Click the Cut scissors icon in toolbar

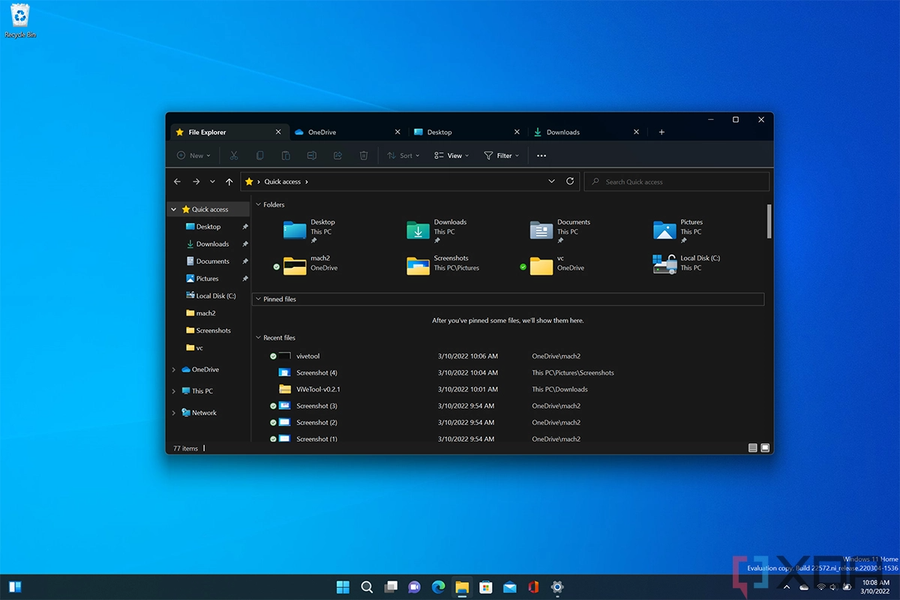coord(234,156)
